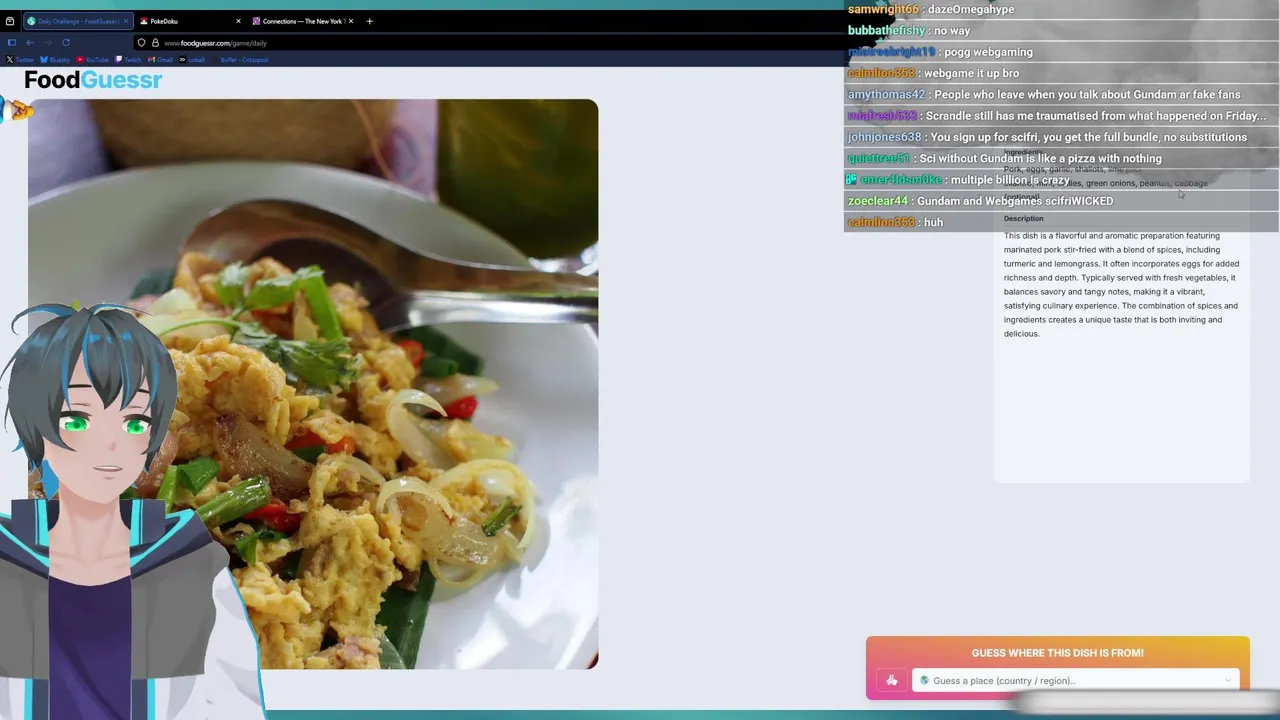
Task: Click the padlock site-security icon
Action: click(x=155, y=42)
